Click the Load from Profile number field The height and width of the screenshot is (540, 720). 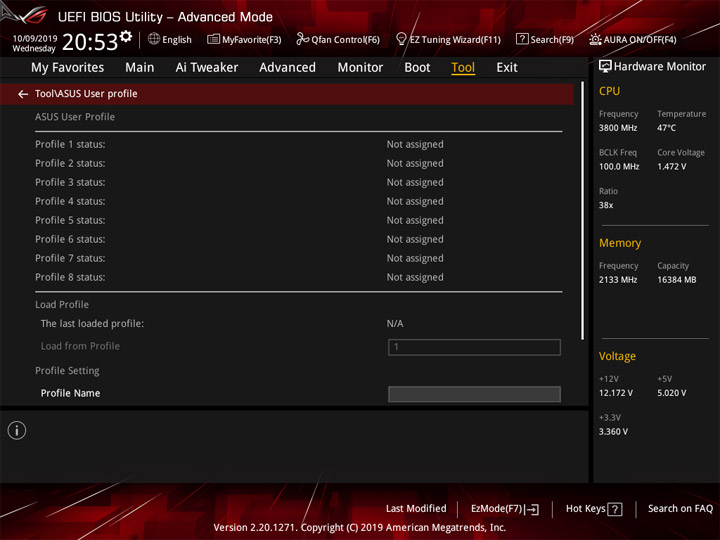coord(474,347)
